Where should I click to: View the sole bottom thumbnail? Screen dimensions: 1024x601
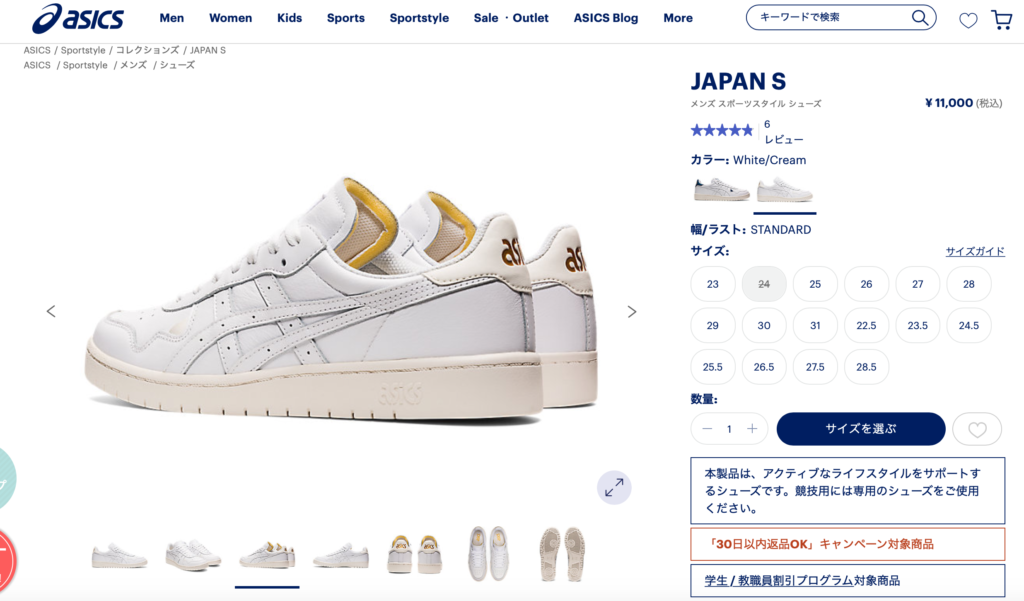pos(562,554)
